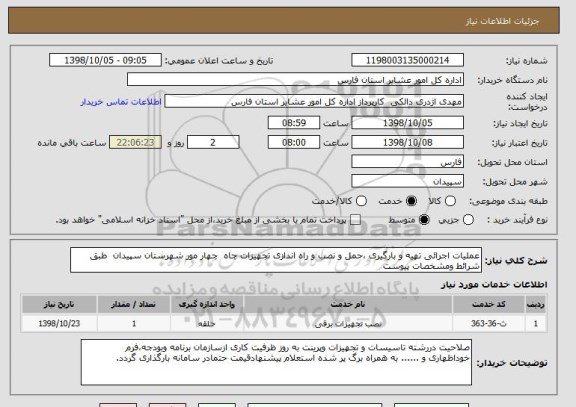Click the توضیحات خریدار text area
This screenshot has width=576, height=407.
tap(276, 362)
